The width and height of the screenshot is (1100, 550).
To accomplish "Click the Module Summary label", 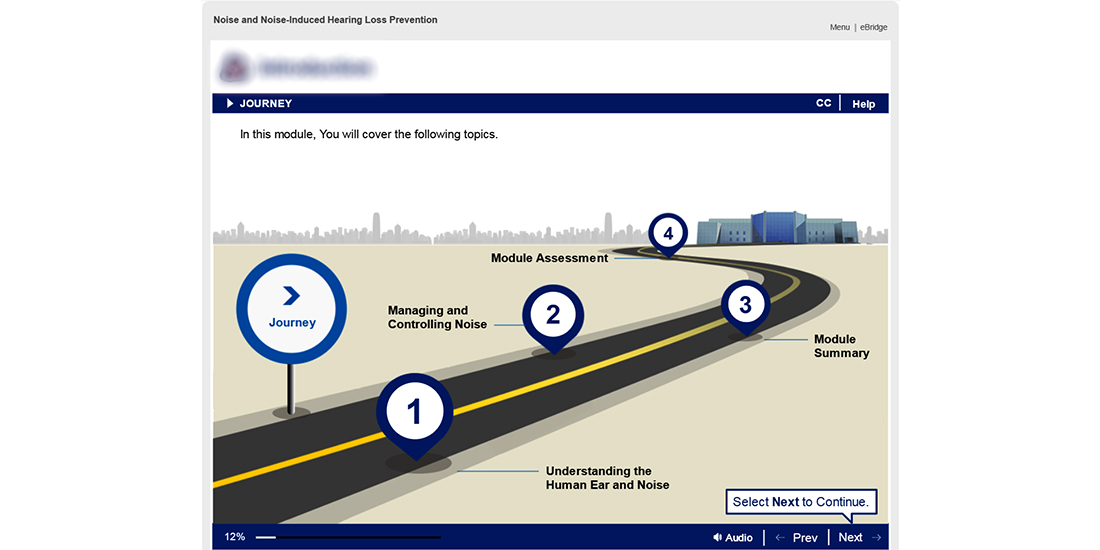I will (x=840, y=346).
